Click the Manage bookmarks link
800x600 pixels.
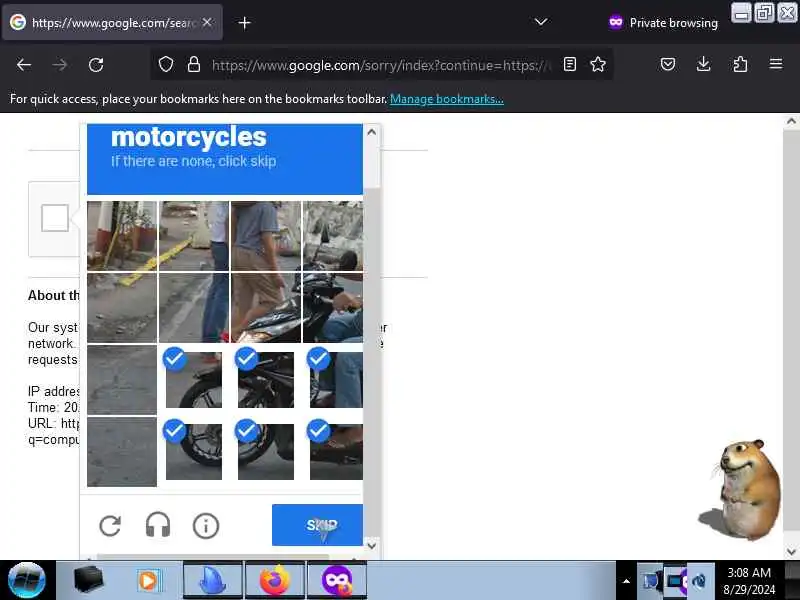pyautogui.click(x=447, y=99)
